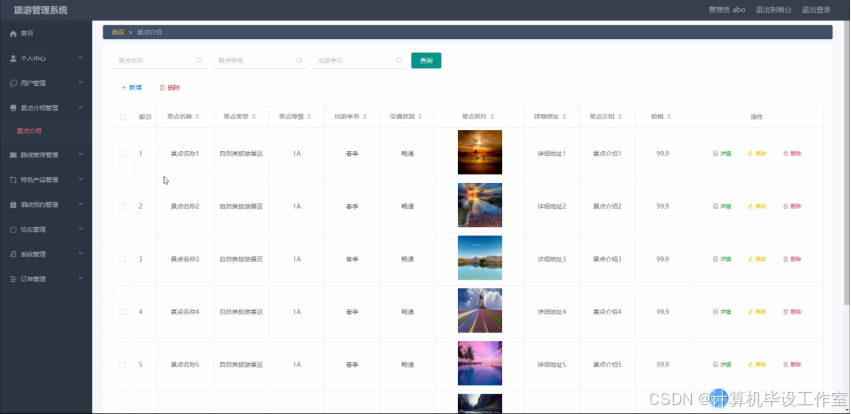The height and width of the screenshot is (414, 851).
Task: Expand the 个人中心 menu chevron
Action: 80,58
